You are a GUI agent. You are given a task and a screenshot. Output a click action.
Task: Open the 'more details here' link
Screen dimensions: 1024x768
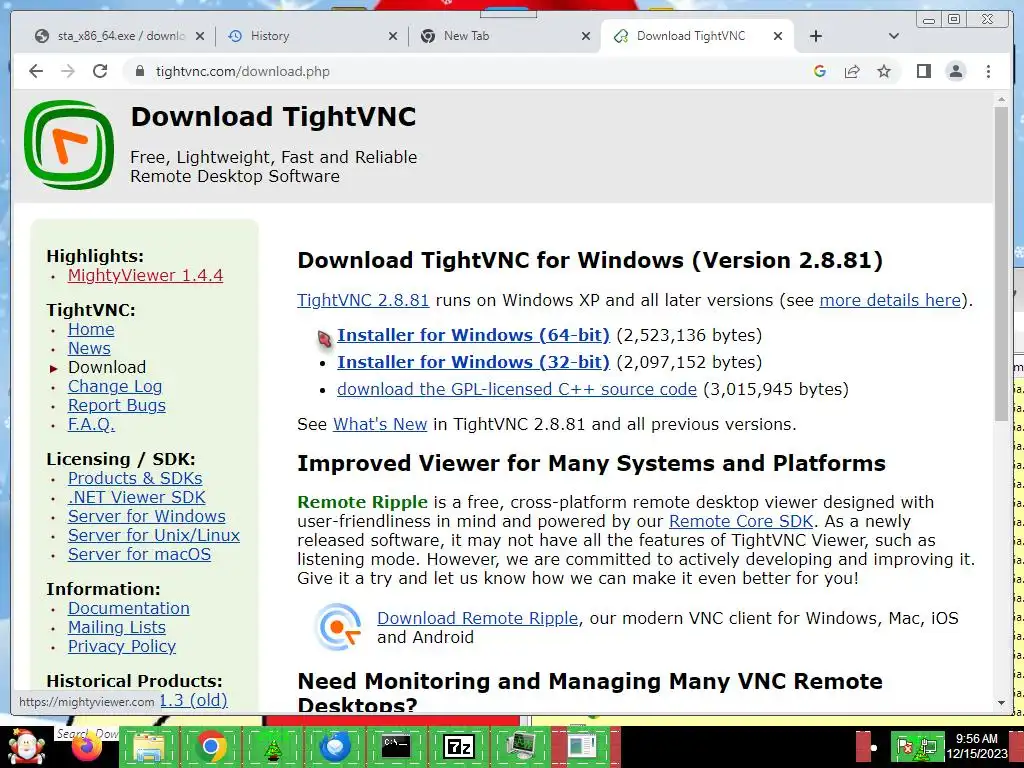click(x=890, y=300)
